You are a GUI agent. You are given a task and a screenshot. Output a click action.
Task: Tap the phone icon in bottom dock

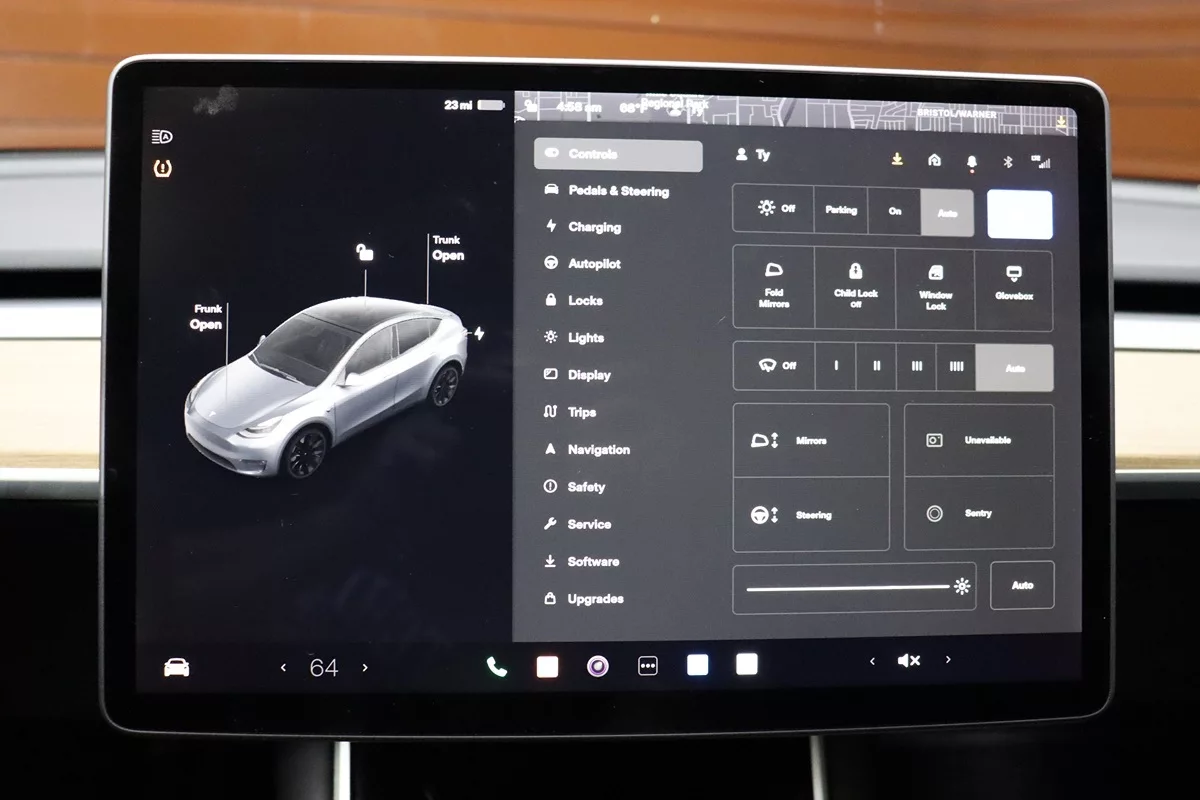coord(496,667)
